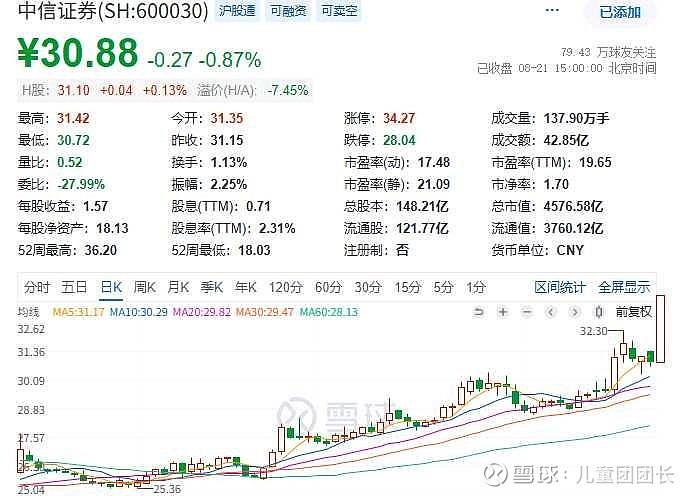The height and width of the screenshot is (496, 695).
Task: Switch to the 120分 interval tab
Action: click(x=285, y=287)
